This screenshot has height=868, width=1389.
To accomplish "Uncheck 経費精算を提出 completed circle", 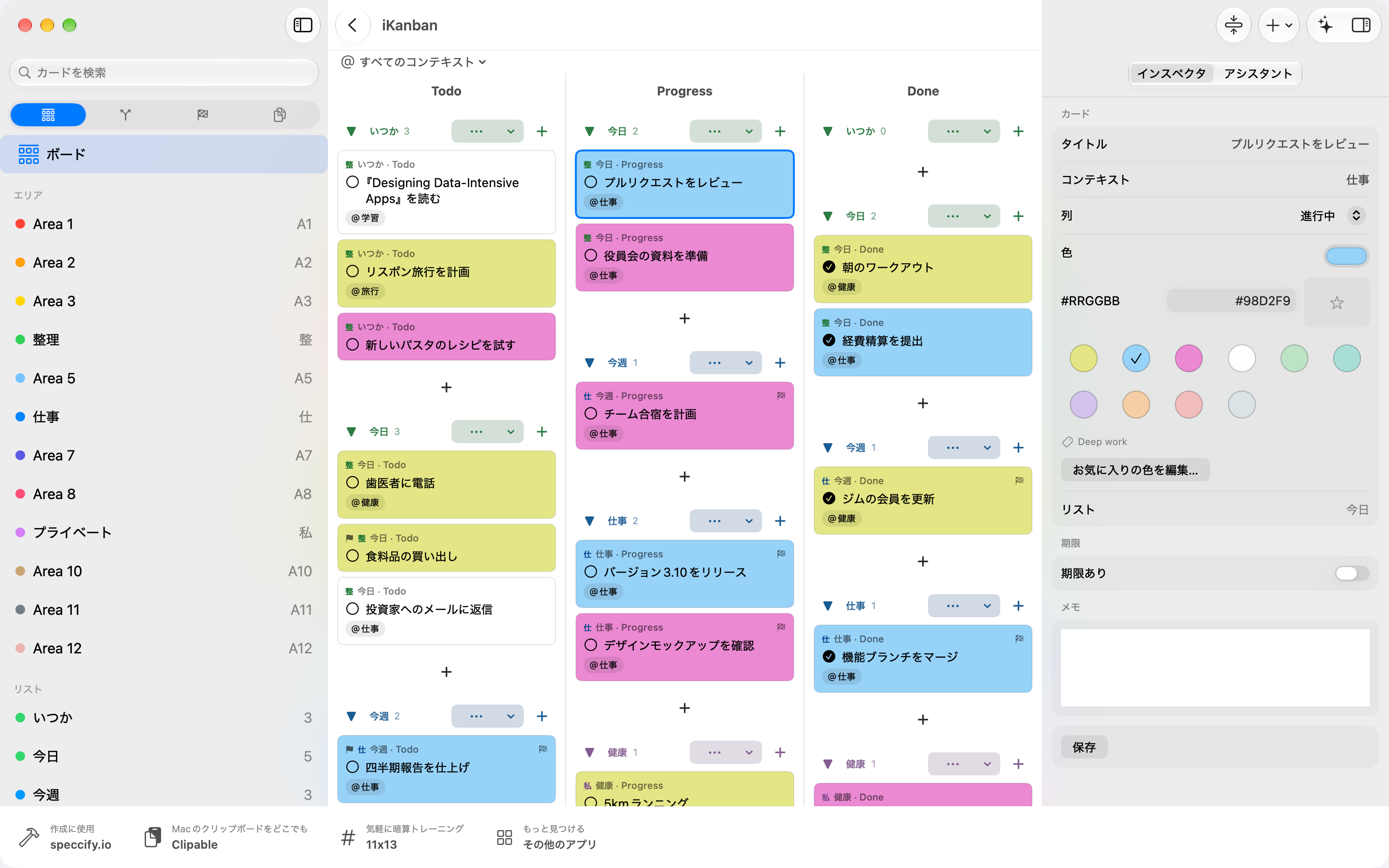I will (829, 340).
